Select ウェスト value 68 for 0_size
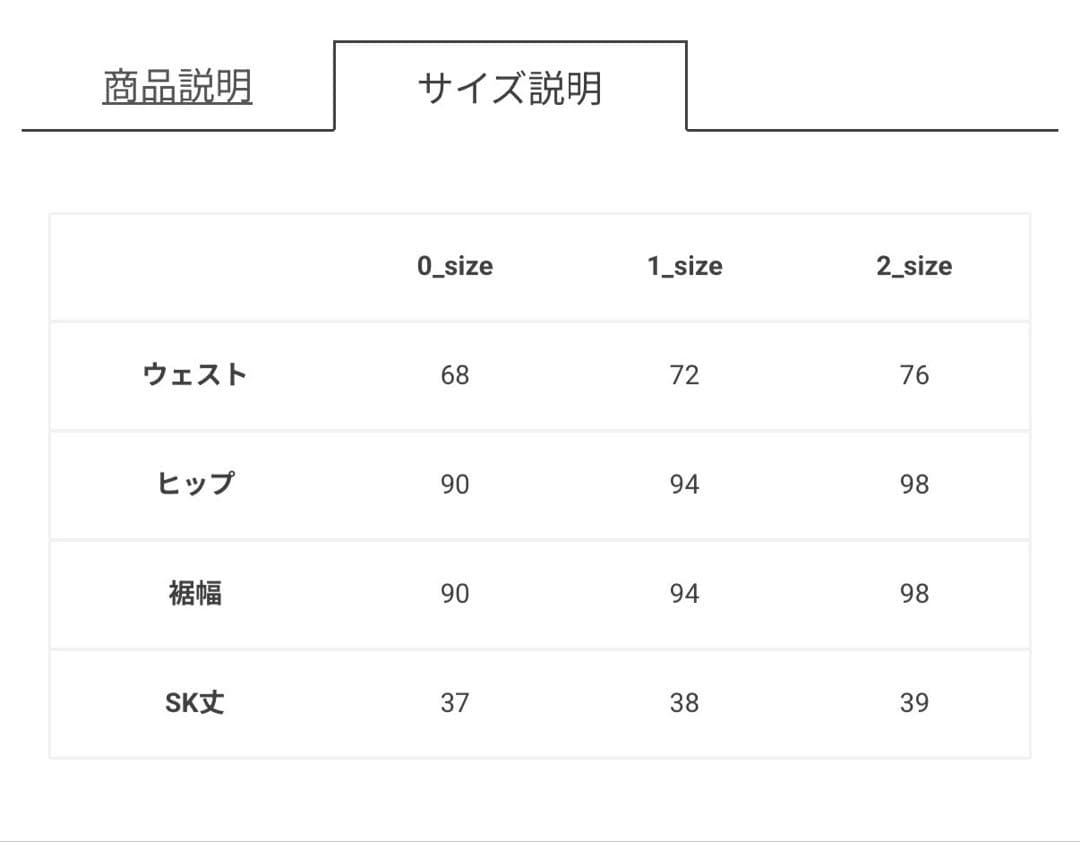 pos(455,375)
